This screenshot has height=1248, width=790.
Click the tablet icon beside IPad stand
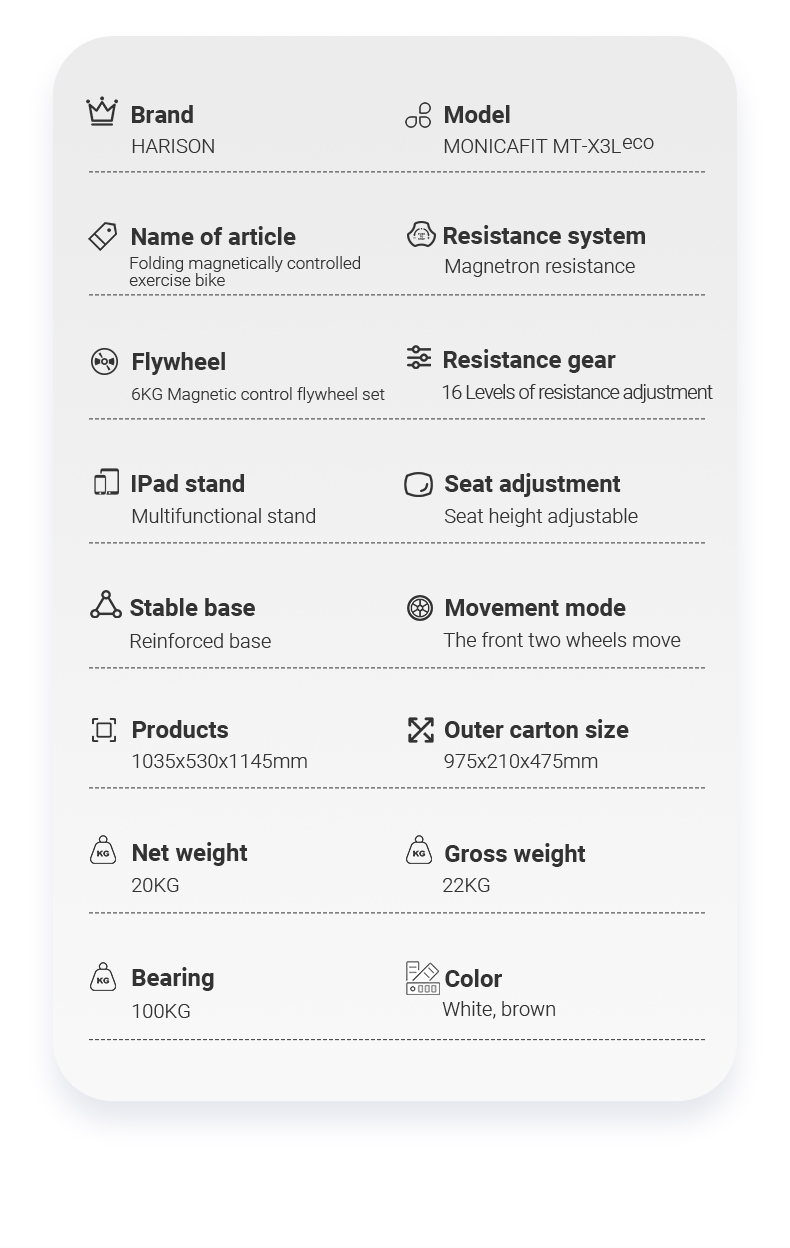106,482
